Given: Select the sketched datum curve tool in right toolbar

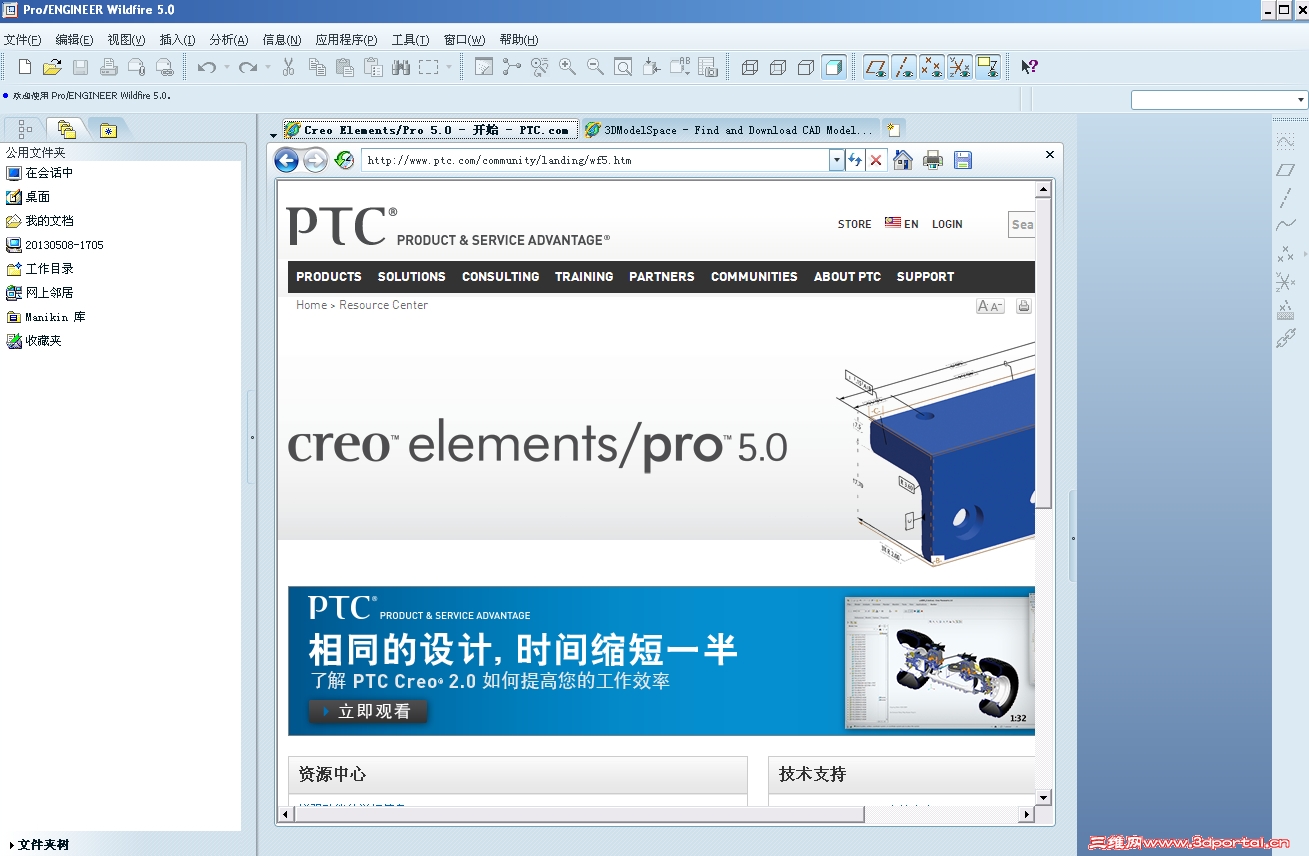Looking at the screenshot, I should pyautogui.click(x=1286, y=142).
